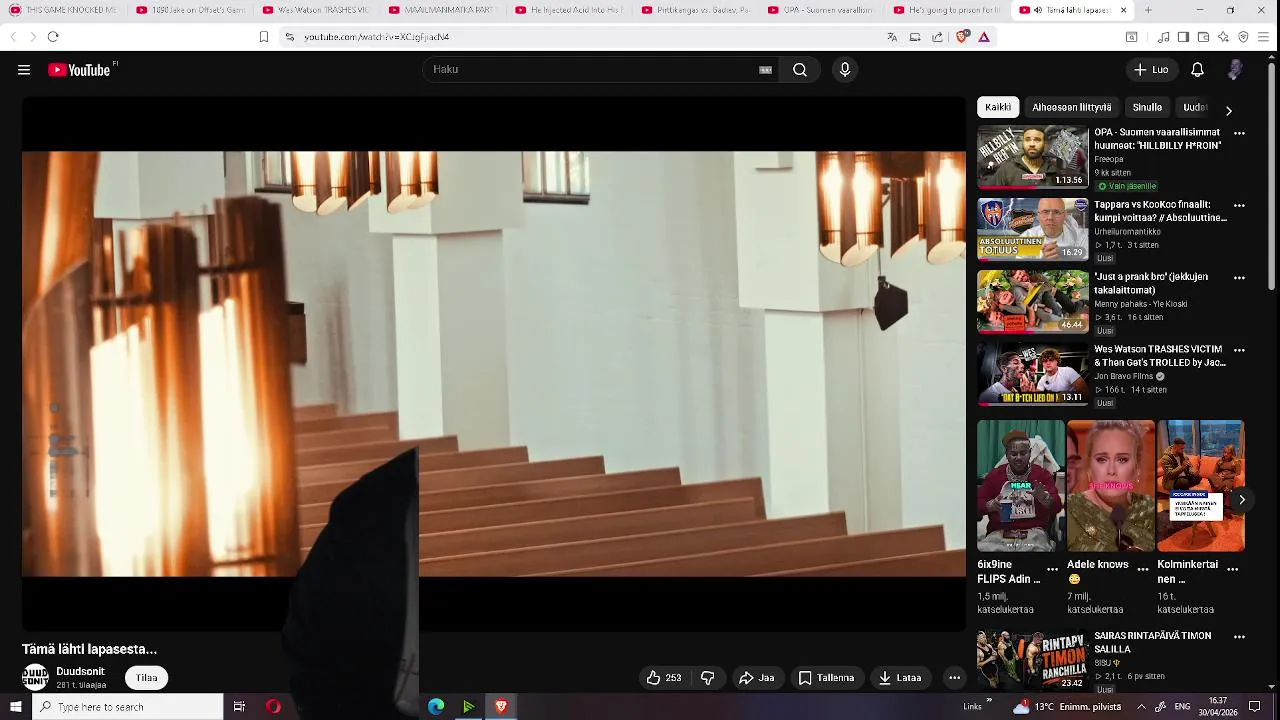
Task: Share video with Jaa button
Action: [x=756, y=678]
